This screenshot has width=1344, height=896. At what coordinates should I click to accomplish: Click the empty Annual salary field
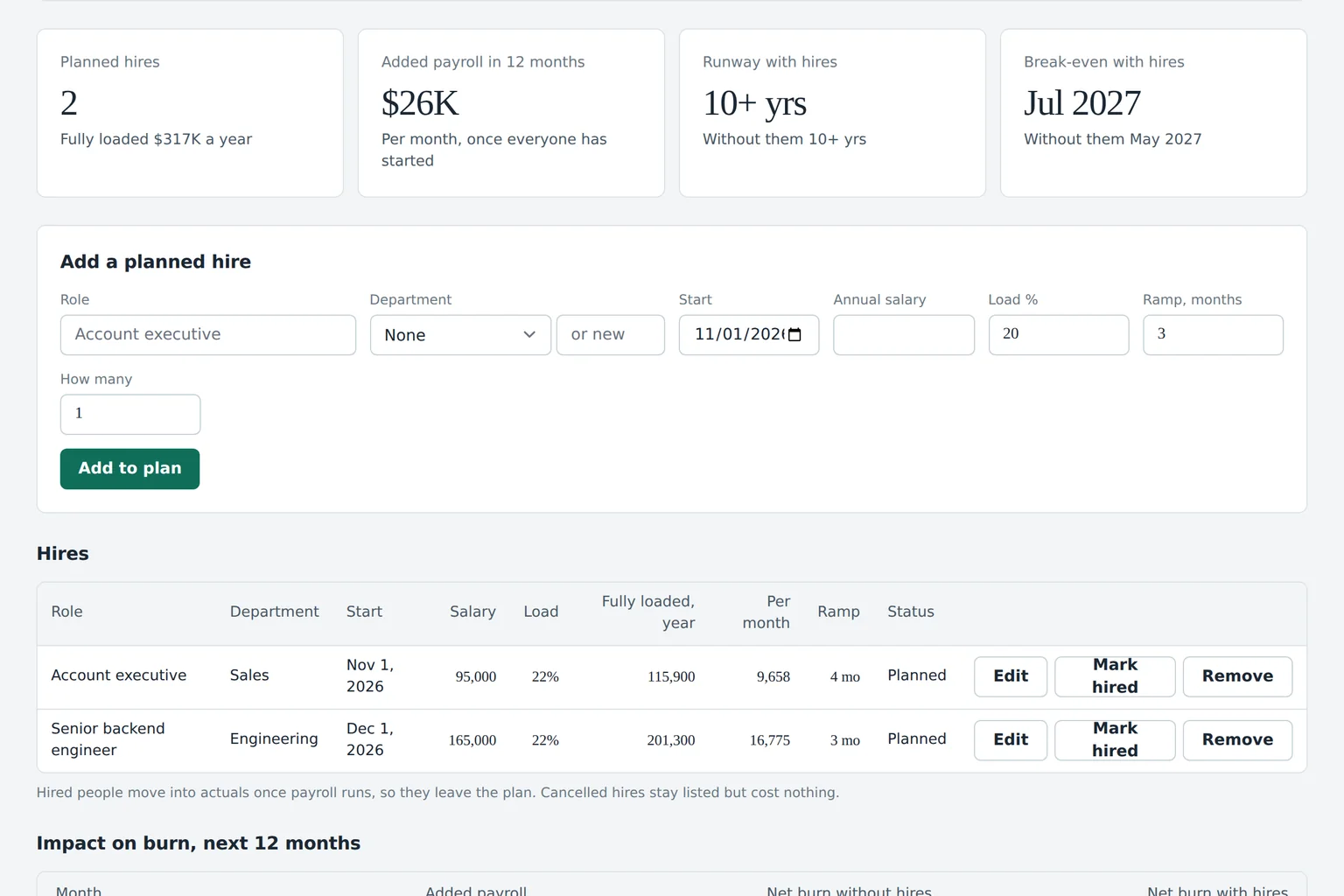pos(904,335)
